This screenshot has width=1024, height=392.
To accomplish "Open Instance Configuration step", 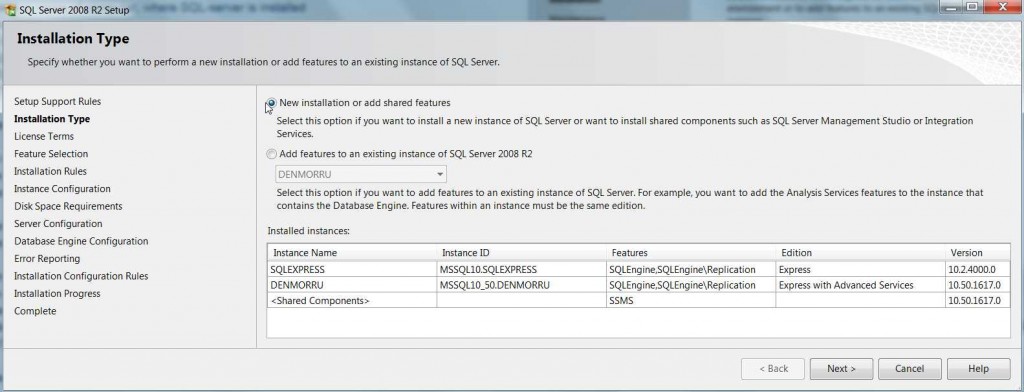I will 62,189.
